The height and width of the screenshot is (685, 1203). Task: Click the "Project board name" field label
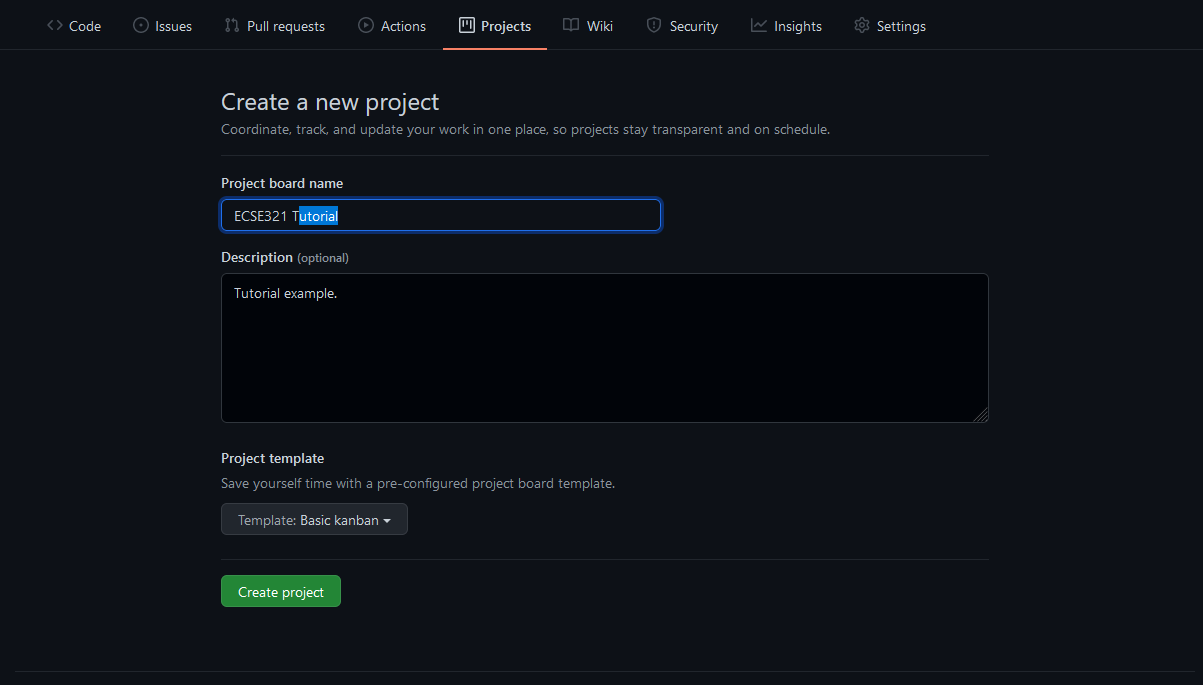(282, 183)
